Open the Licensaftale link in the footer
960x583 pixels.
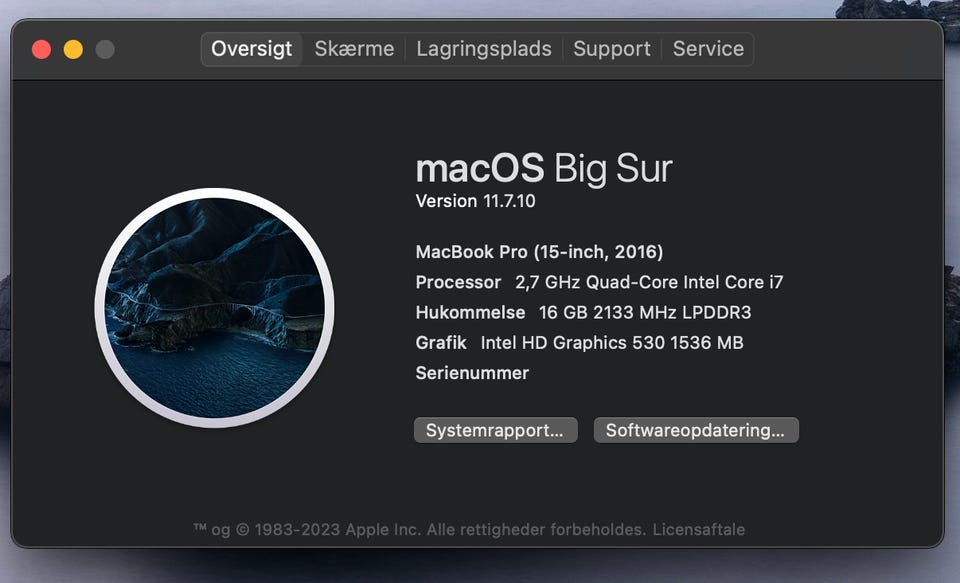point(699,529)
